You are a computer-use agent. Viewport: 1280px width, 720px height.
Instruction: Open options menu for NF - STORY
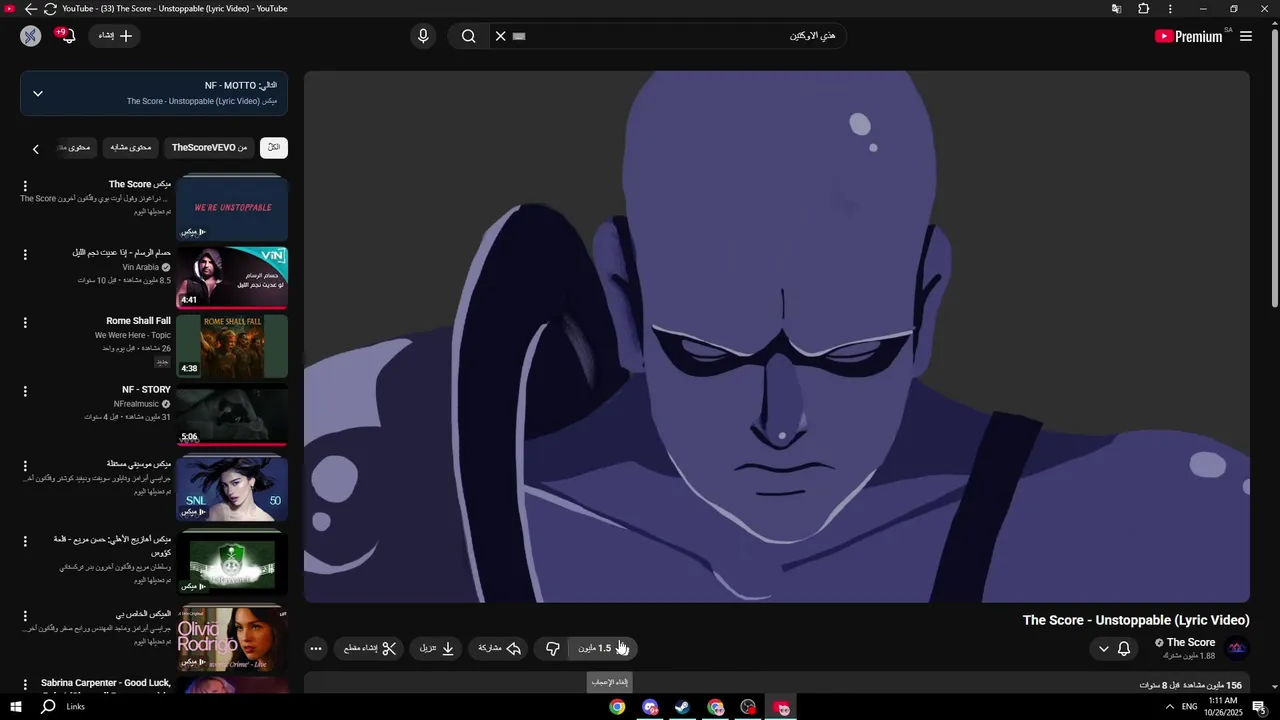(25, 392)
